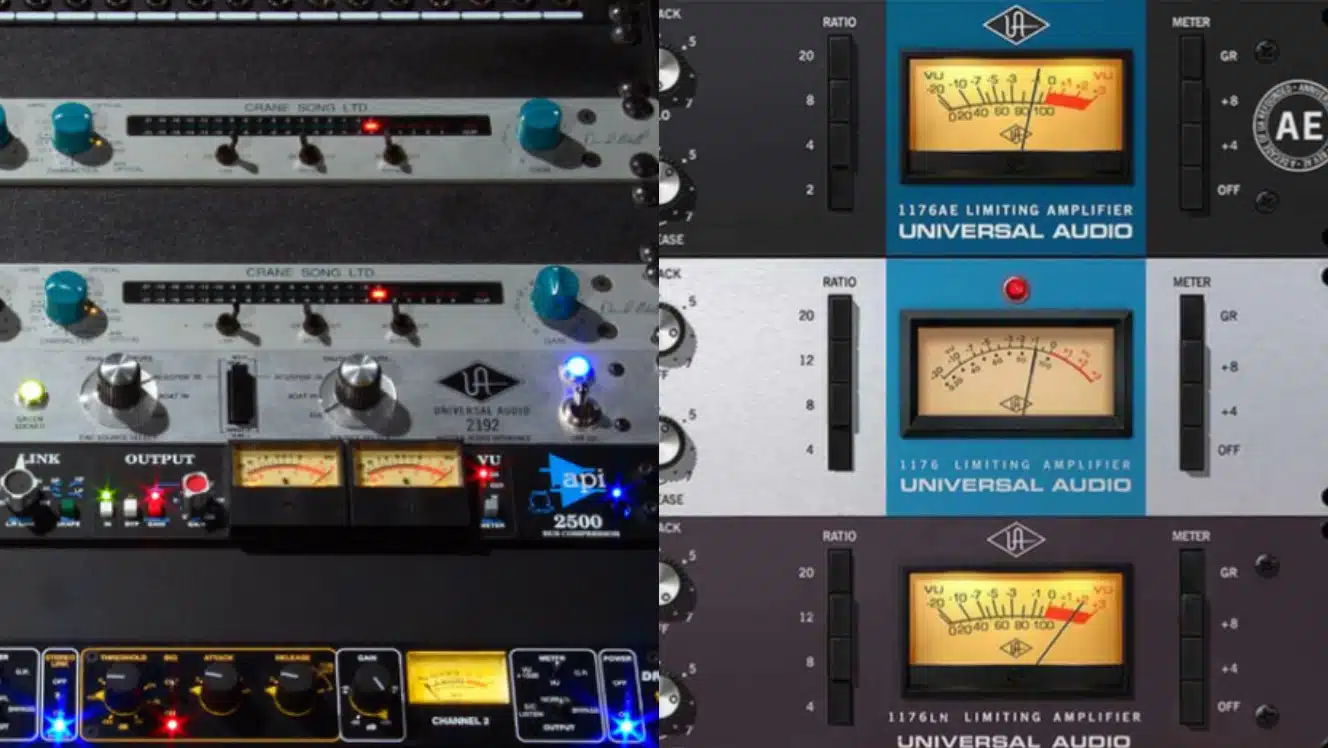Image resolution: width=1328 pixels, height=748 pixels.
Task: Turn the THRESHOLD knob on the bottom compressor
Action: pos(120,680)
